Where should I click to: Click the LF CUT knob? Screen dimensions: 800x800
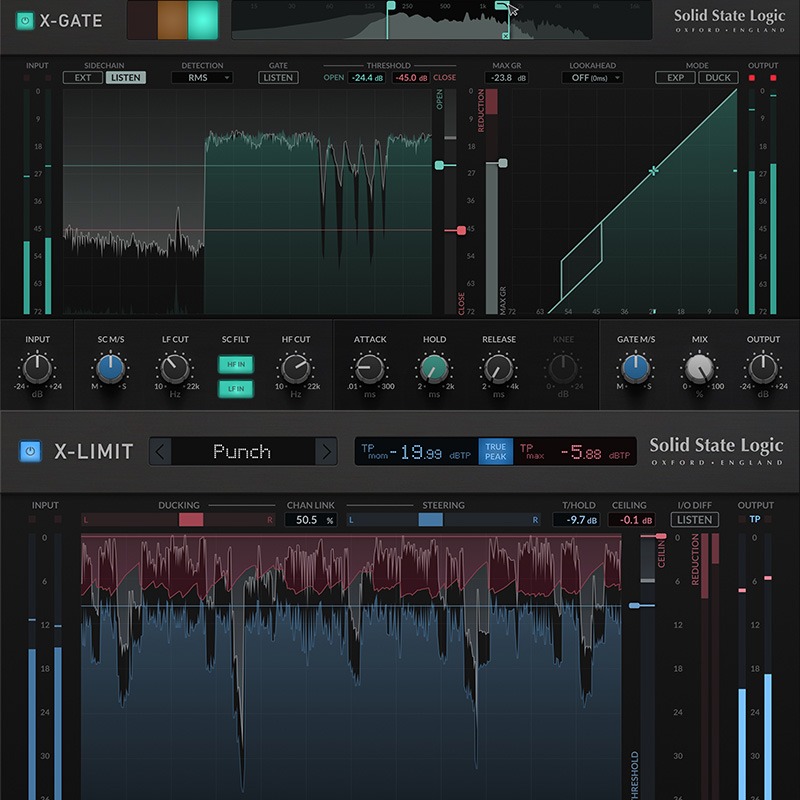click(x=174, y=368)
